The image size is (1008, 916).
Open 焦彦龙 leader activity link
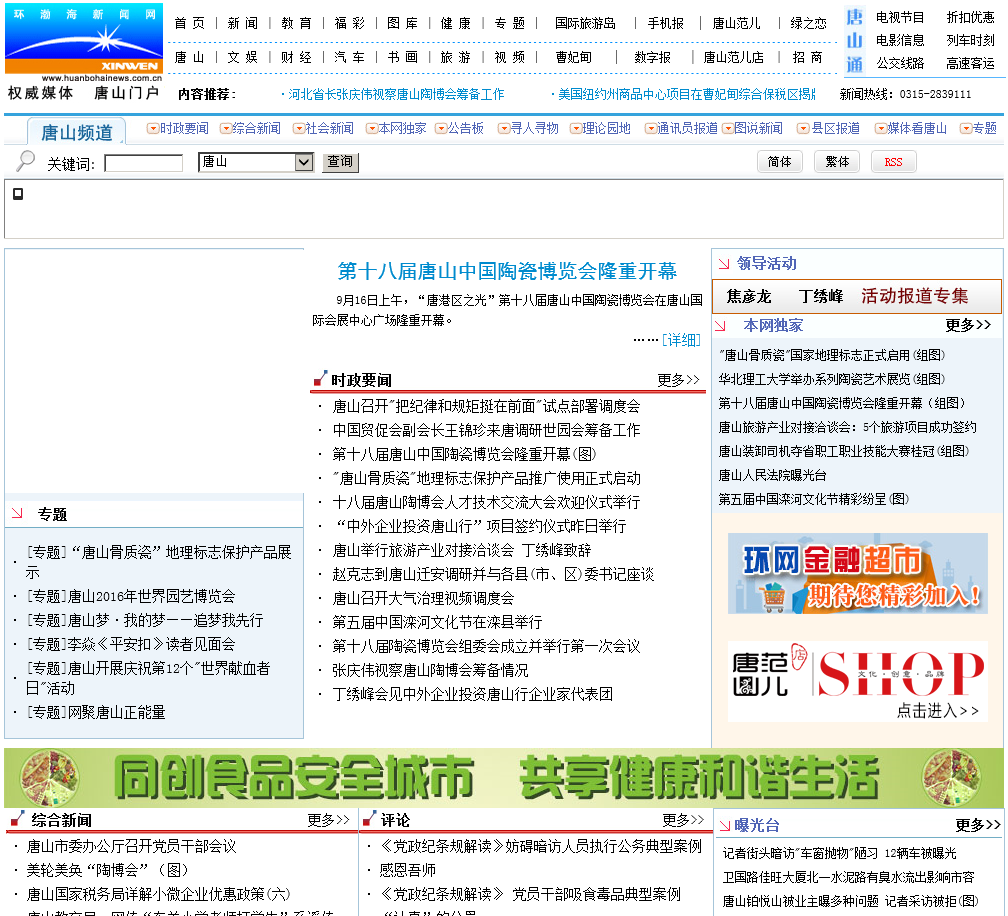click(x=749, y=296)
